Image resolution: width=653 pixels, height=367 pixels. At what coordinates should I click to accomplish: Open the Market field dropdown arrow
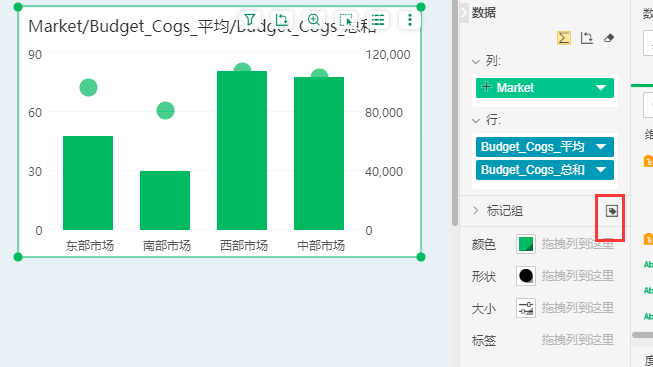(x=601, y=87)
